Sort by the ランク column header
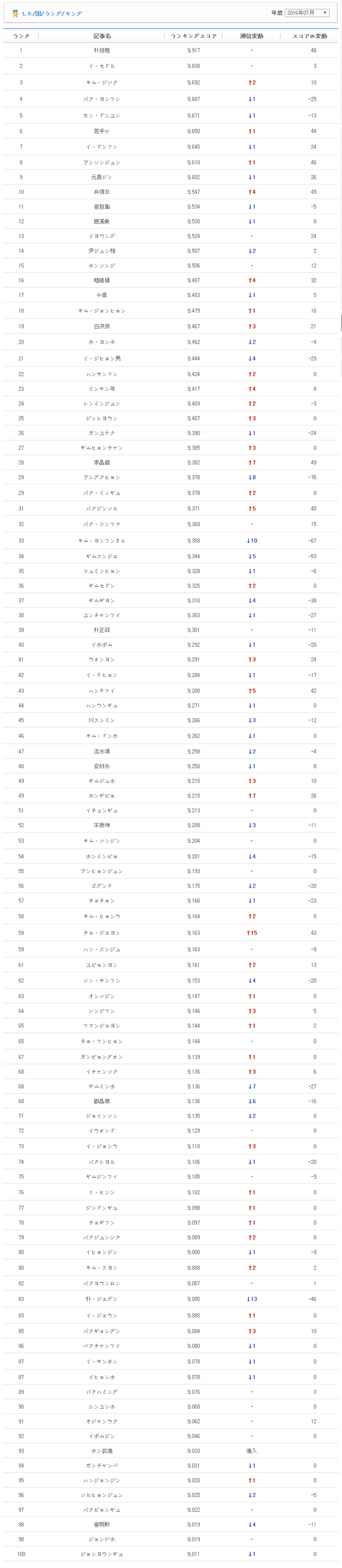 coord(21,36)
